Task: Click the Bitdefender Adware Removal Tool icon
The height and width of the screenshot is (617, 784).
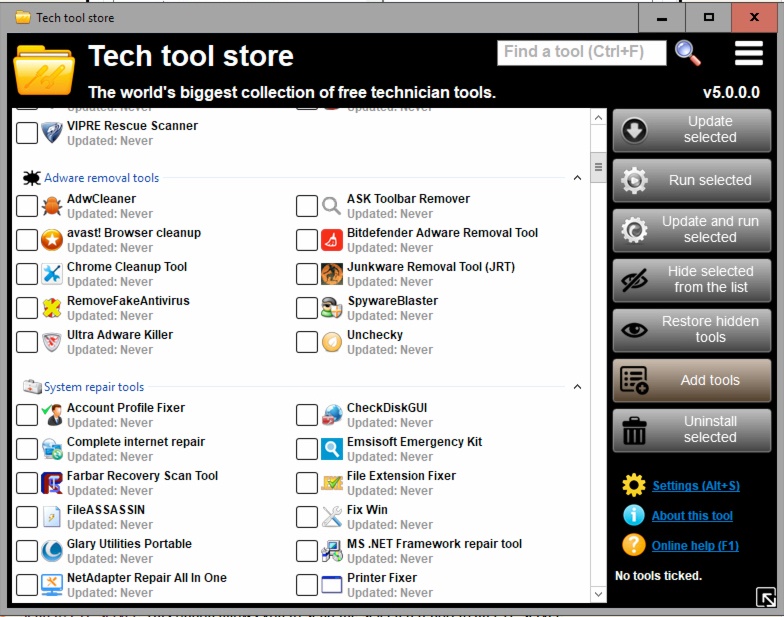Action: coord(332,240)
